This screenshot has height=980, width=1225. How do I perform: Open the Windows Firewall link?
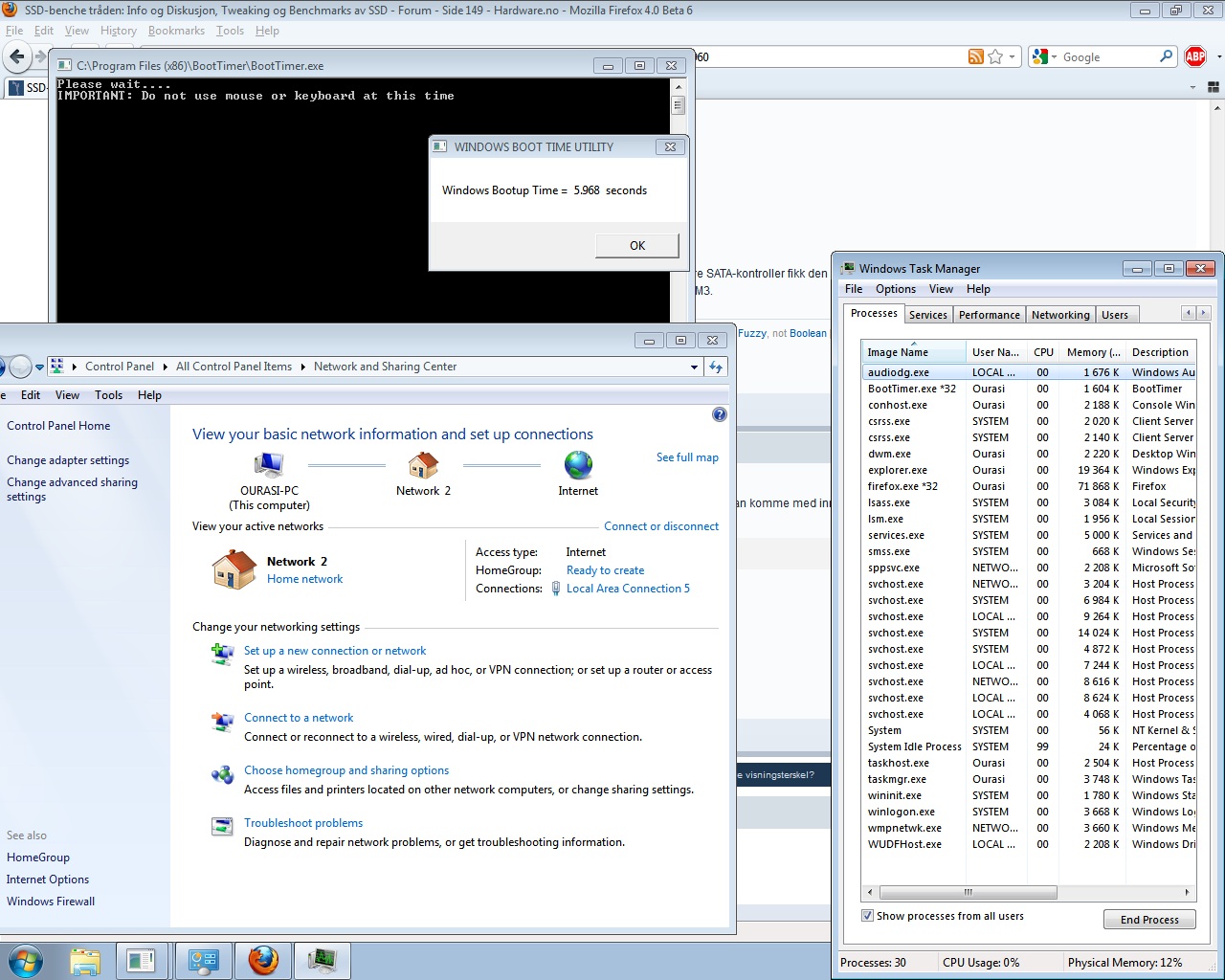pos(51,902)
